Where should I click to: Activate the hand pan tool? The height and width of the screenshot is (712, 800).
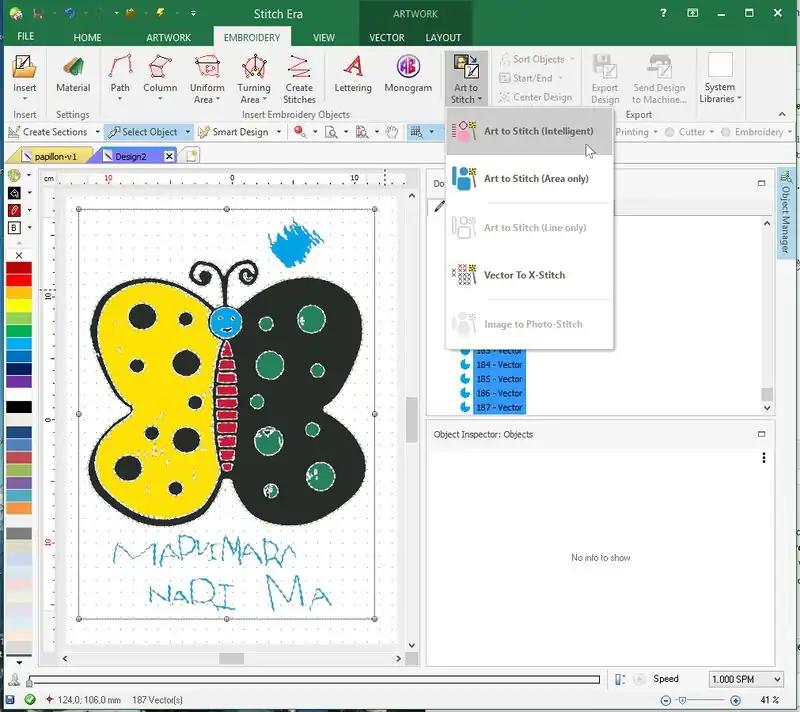point(393,132)
